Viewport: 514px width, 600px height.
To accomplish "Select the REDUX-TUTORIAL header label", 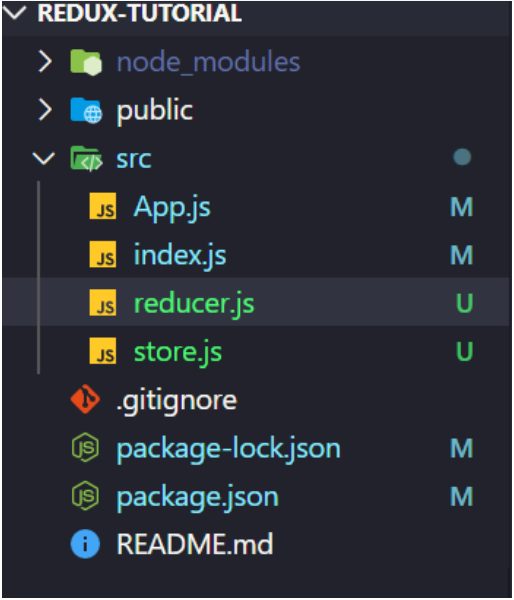I will [x=140, y=13].
